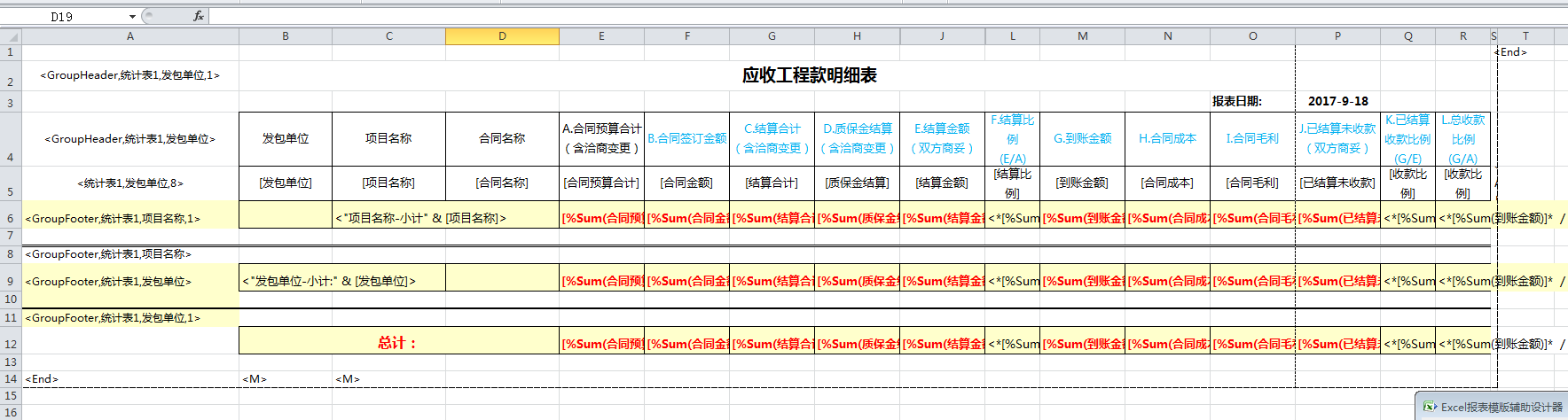1568x420 pixels.
Task: Select the H.合同成本 header cell
Action: (1167, 138)
